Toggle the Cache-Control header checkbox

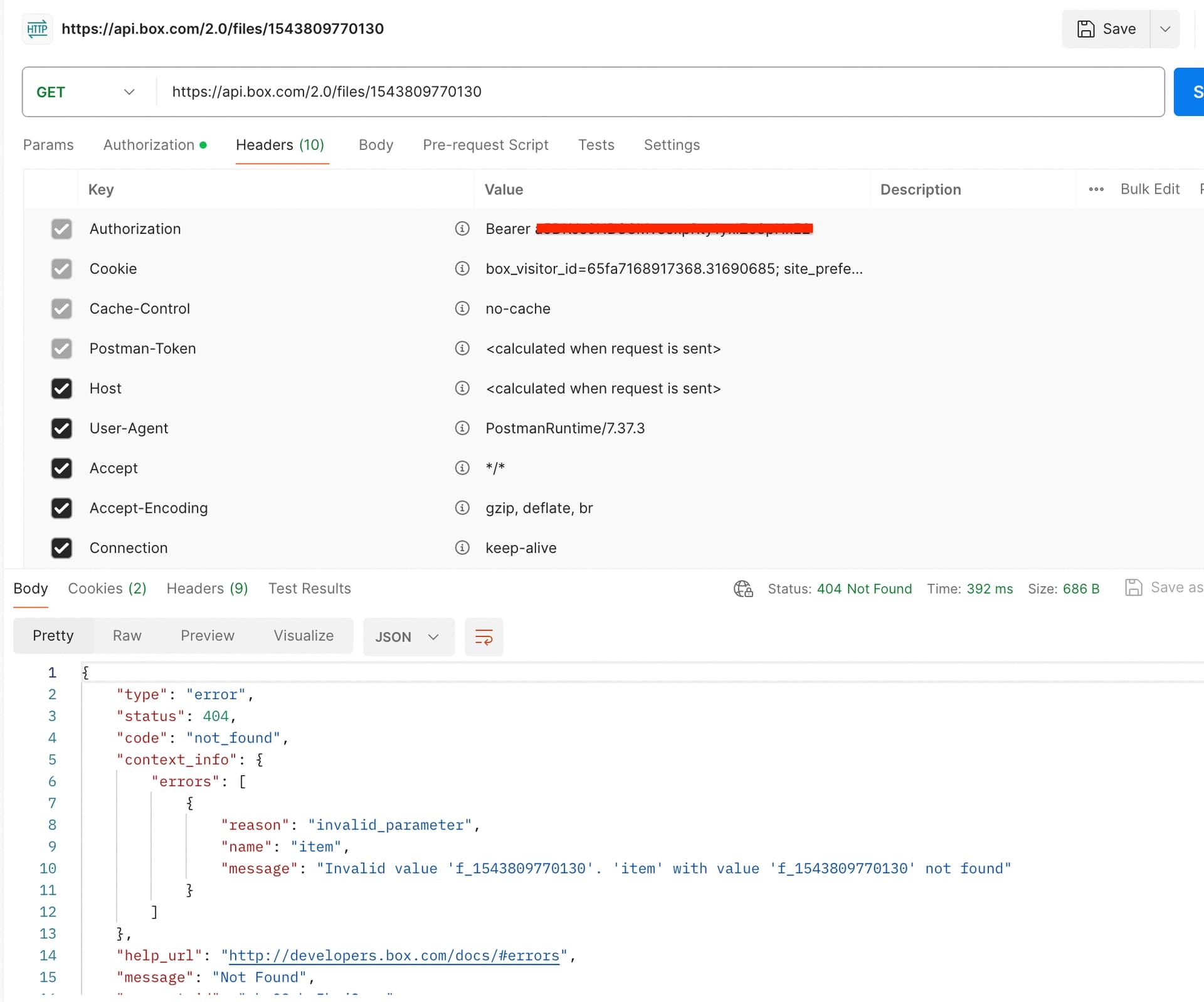pyautogui.click(x=61, y=308)
